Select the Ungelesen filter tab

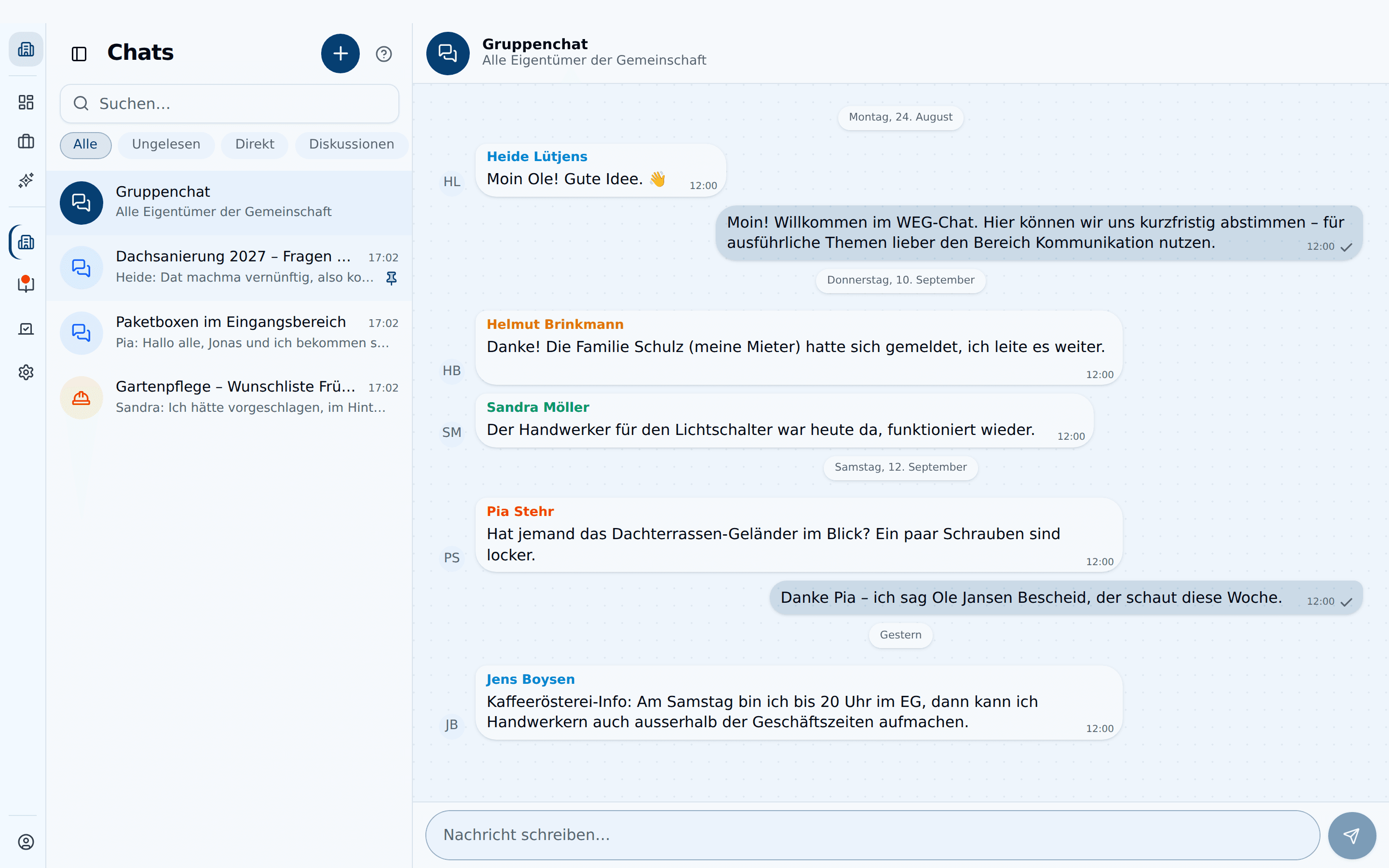(x=166, y=145)
